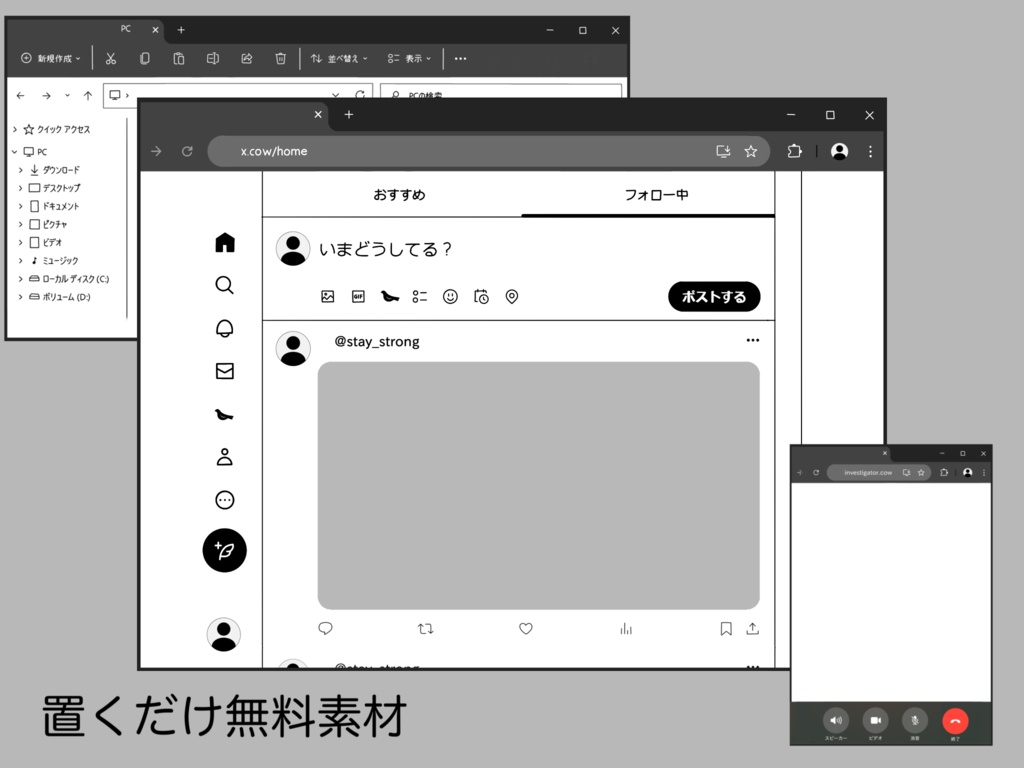Open the GIF picker in the compose box

click(358, 296)
